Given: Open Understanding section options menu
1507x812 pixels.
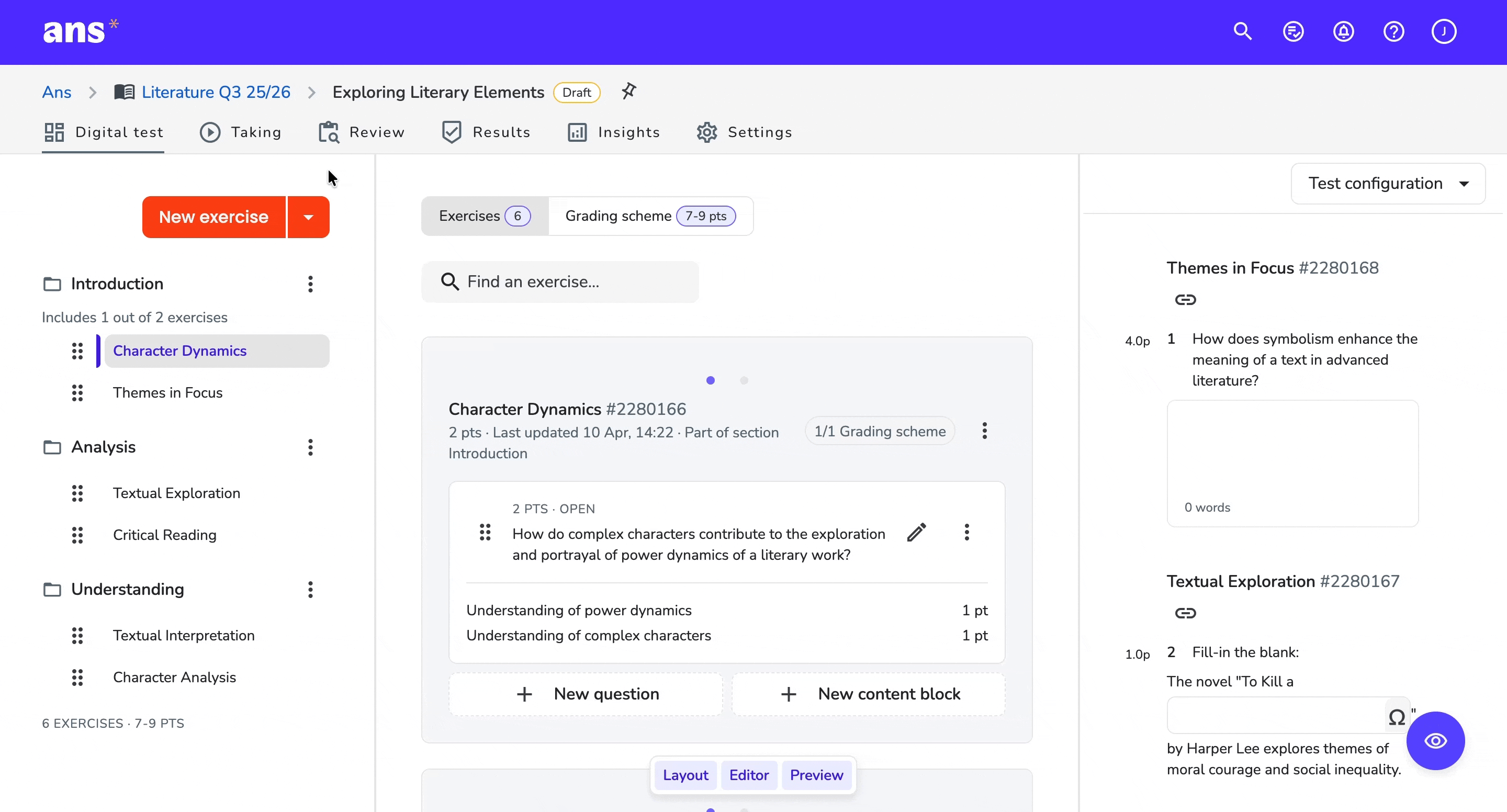Looking at the screenshot, I should pos(310,589).
